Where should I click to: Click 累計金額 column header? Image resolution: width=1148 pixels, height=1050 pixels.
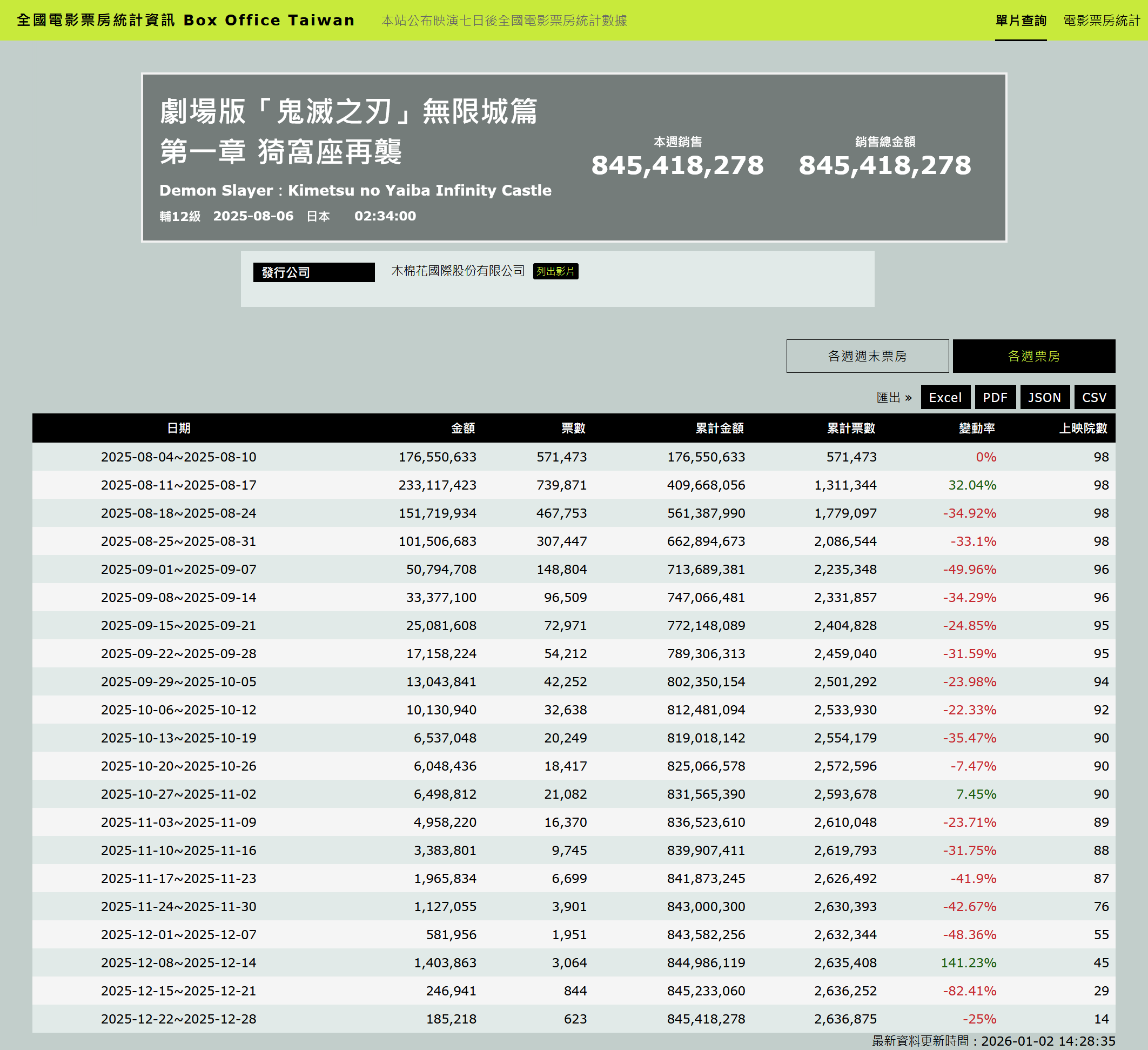pyautogui.click(x=719, y=428)
